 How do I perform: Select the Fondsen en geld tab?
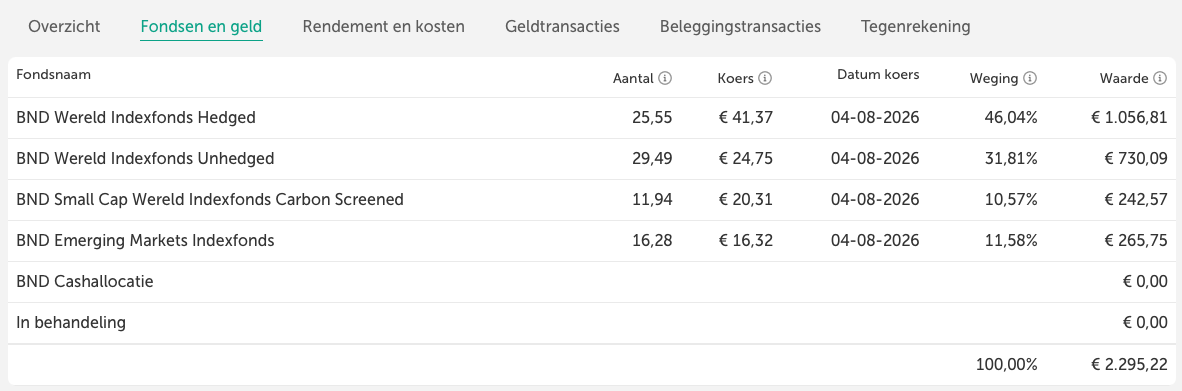click(201, 27)
